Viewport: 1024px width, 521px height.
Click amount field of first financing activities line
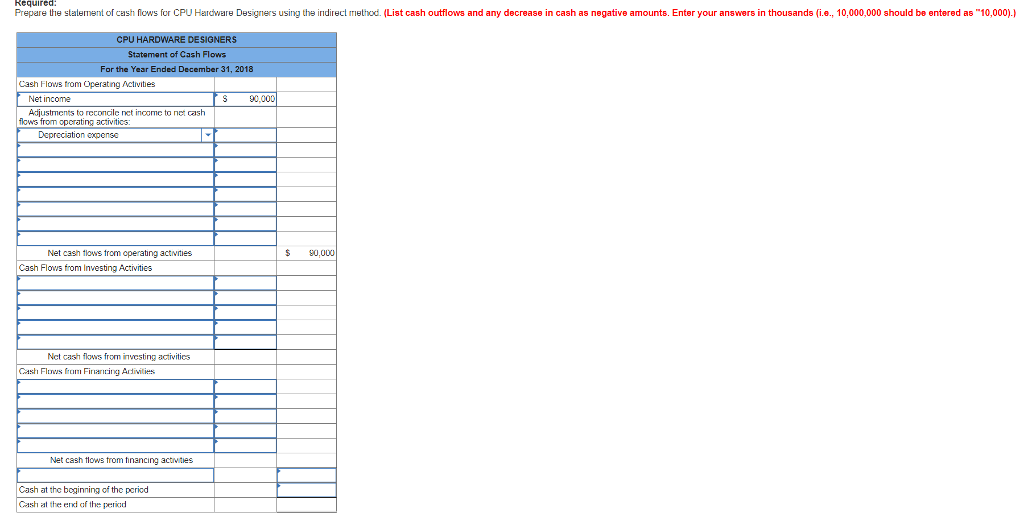(x=245, y=387)
